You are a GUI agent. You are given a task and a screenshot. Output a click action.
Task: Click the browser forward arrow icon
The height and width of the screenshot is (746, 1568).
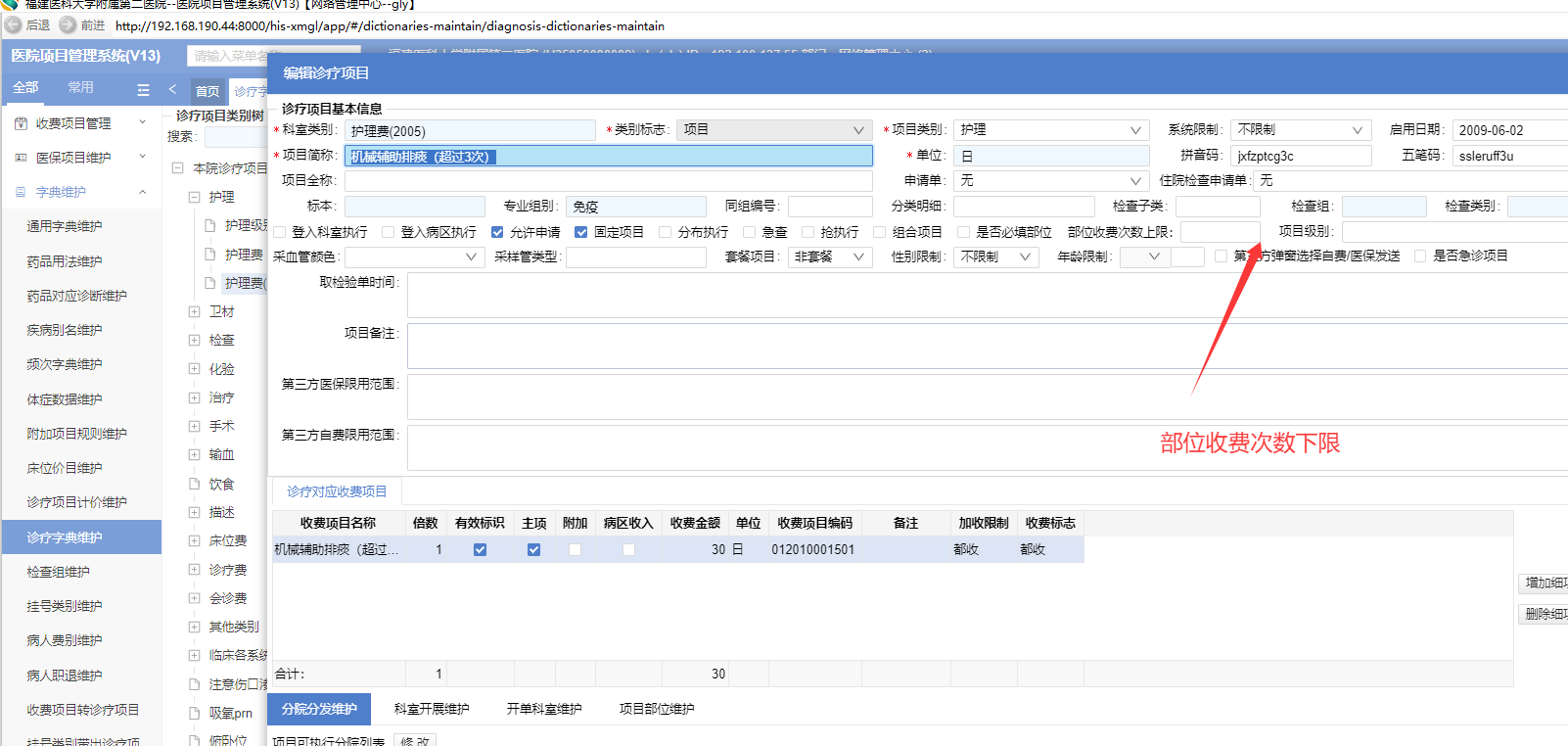pos(68,25)
